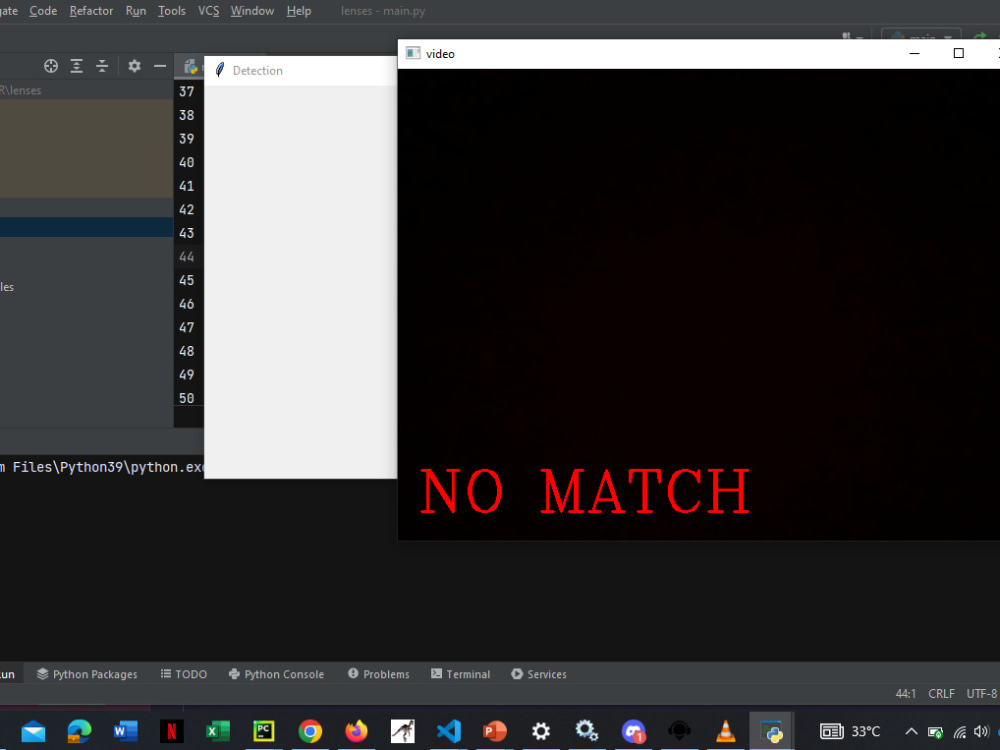Click line number 44 in the gutter
The height and width of the screenshot is (750, 1000).
tap(186, 256)
